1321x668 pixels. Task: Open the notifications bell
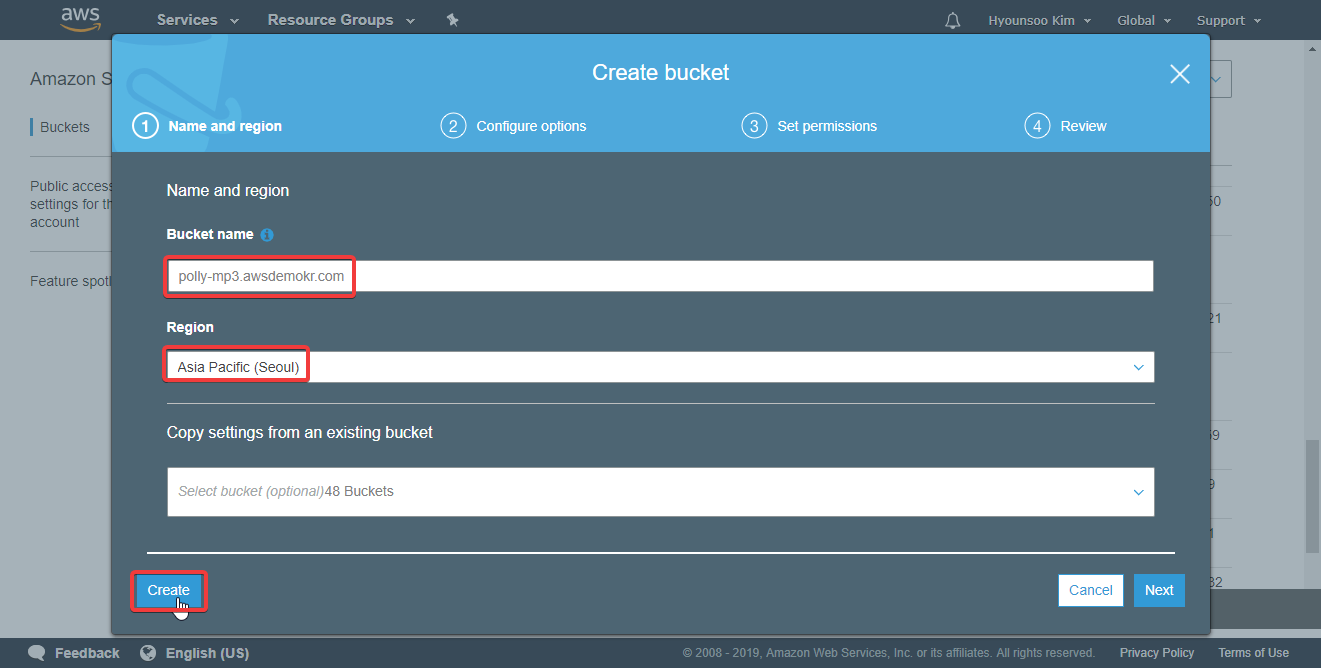click(x=953, y=20)
